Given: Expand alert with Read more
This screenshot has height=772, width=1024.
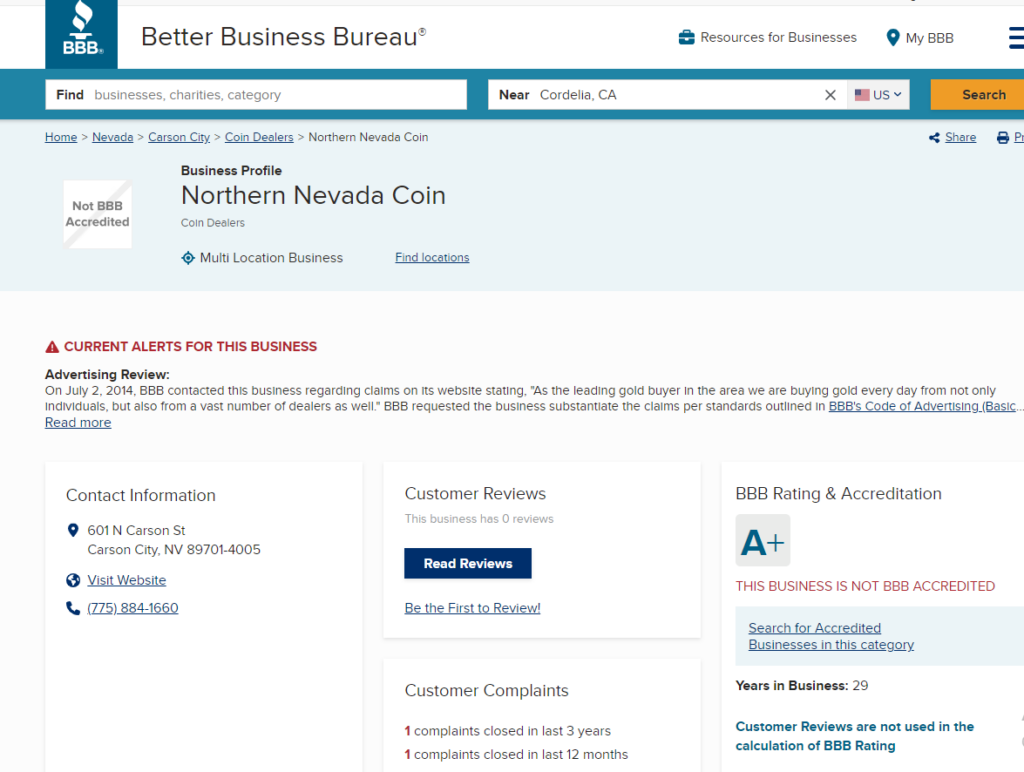Looking at the screenshot, I should pyautogui.click(x=78, y=423).
